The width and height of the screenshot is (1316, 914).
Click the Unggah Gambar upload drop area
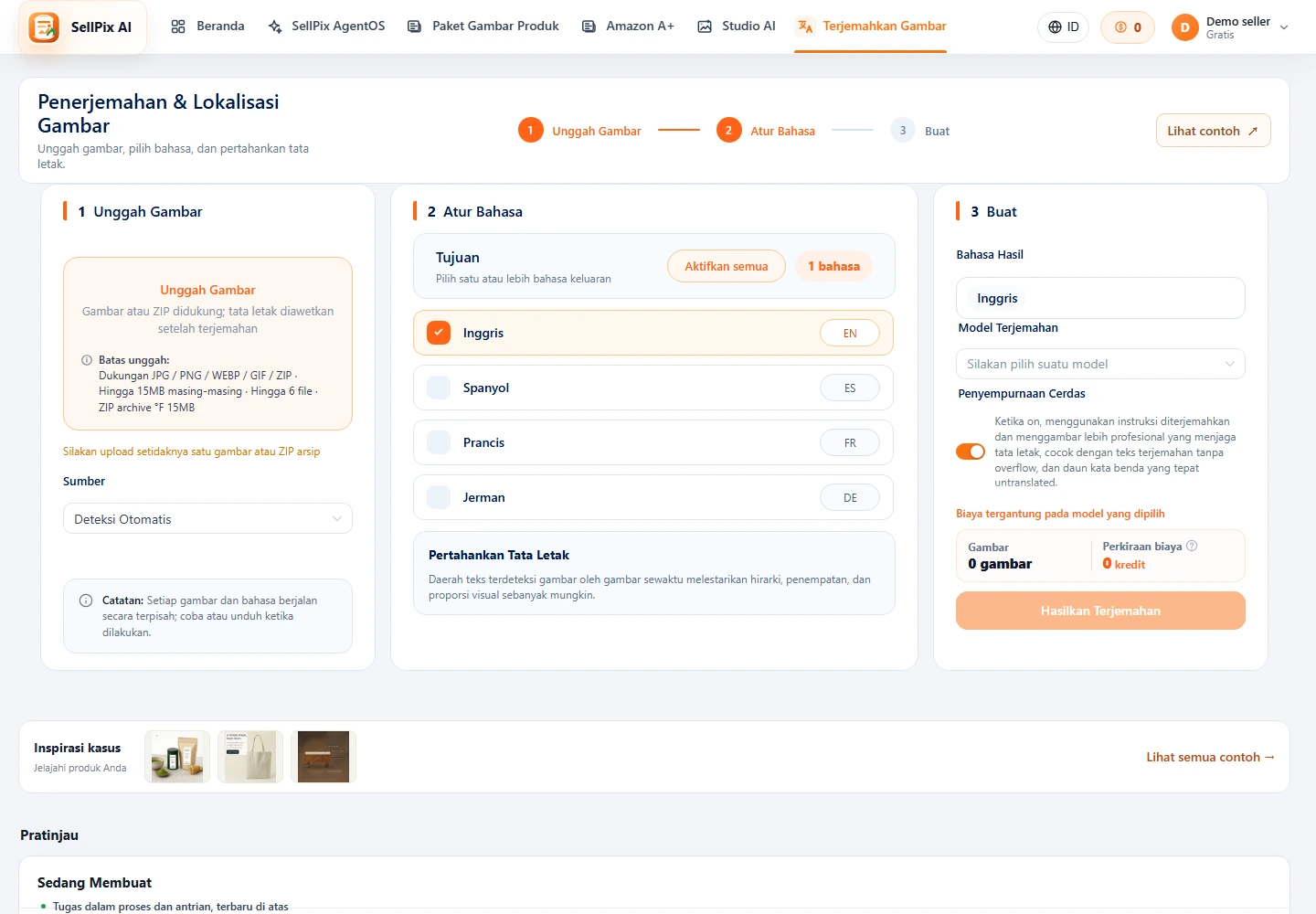tap(207, 344)
